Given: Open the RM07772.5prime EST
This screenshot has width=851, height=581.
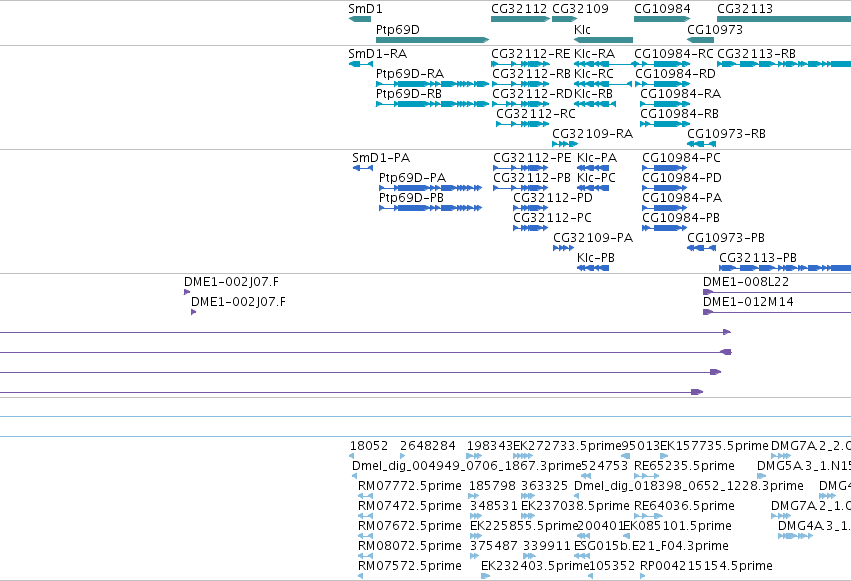Looking at the screenshot, I should point(410,486).
